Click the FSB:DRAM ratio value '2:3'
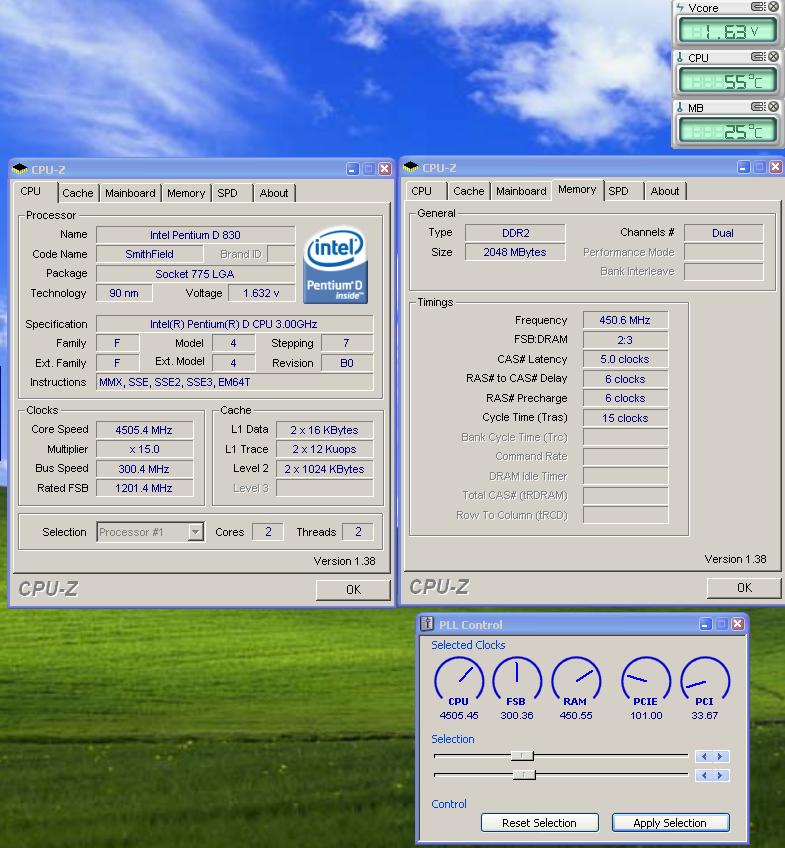785x848 pixels. pos(625,340)
